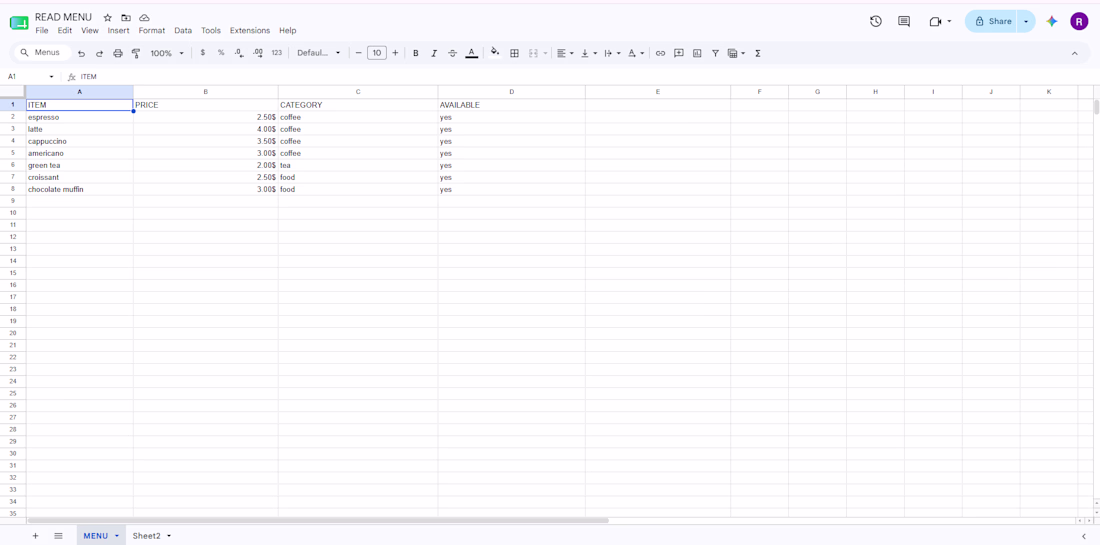The width and height of the screenshot is (1100, 545).
Task: Increase decimal places icon
Action: 257,53
